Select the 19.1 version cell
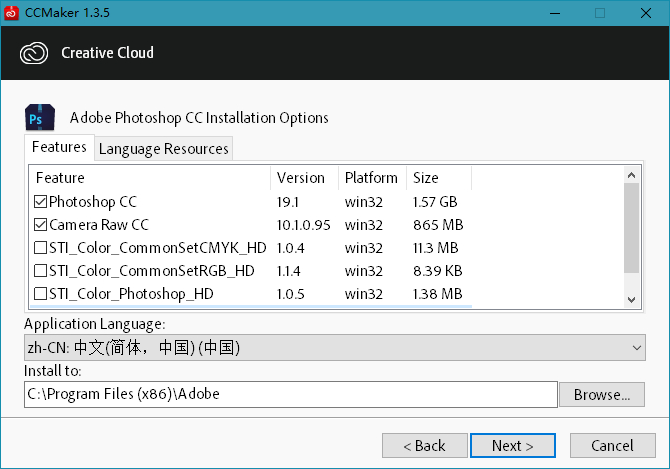This screenshot has height=469, width=670. click(288, 202)
